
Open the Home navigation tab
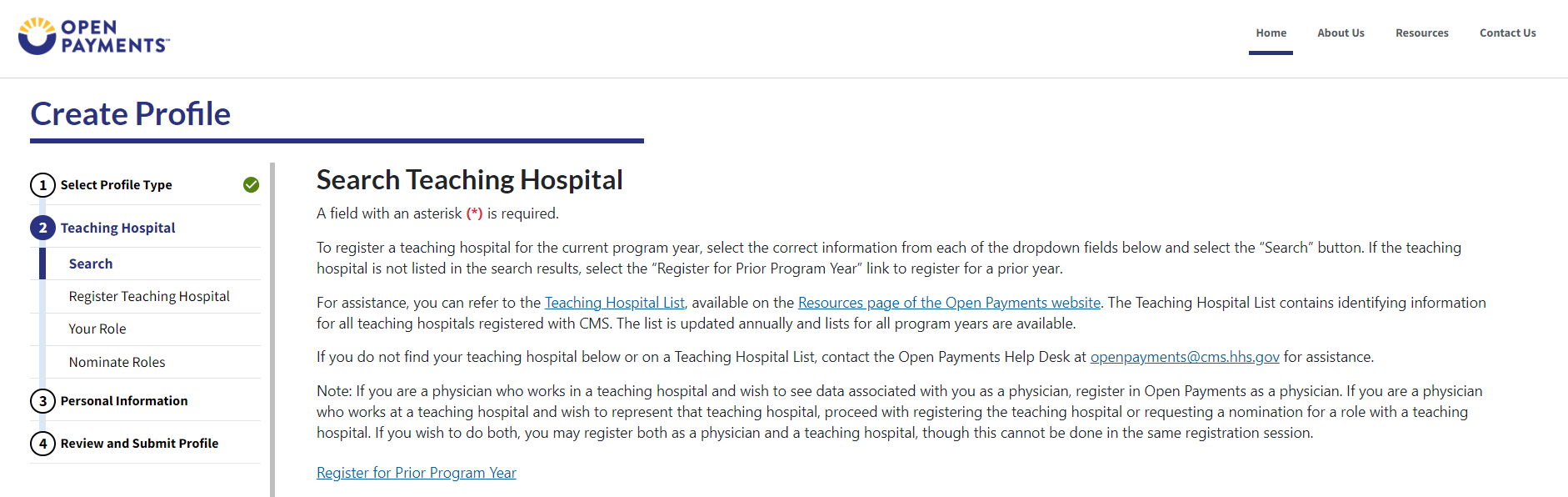pos(1271,33)
